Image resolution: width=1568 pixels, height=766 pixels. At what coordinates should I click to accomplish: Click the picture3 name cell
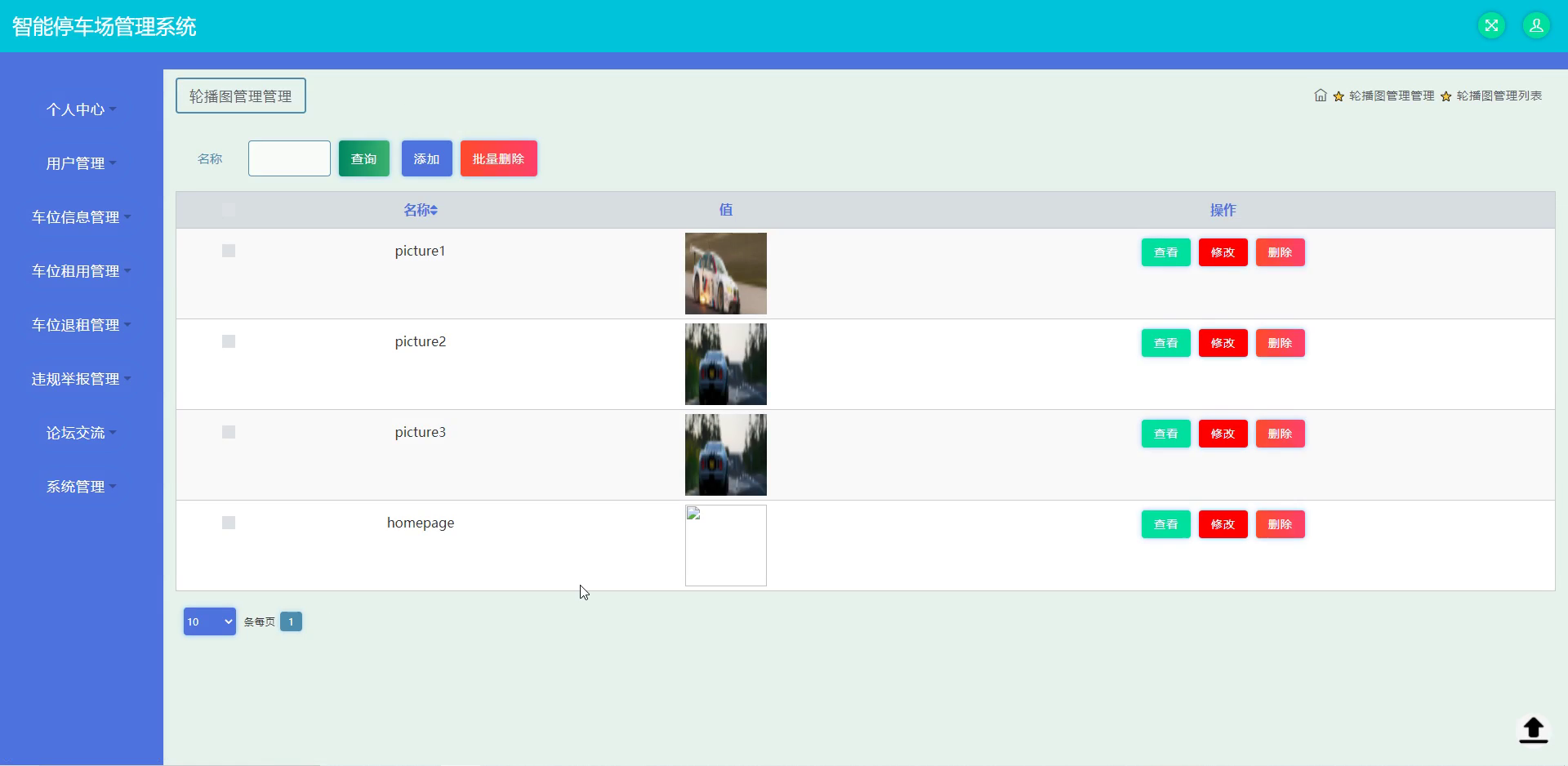pyautogui.click(x=421, y=432)
